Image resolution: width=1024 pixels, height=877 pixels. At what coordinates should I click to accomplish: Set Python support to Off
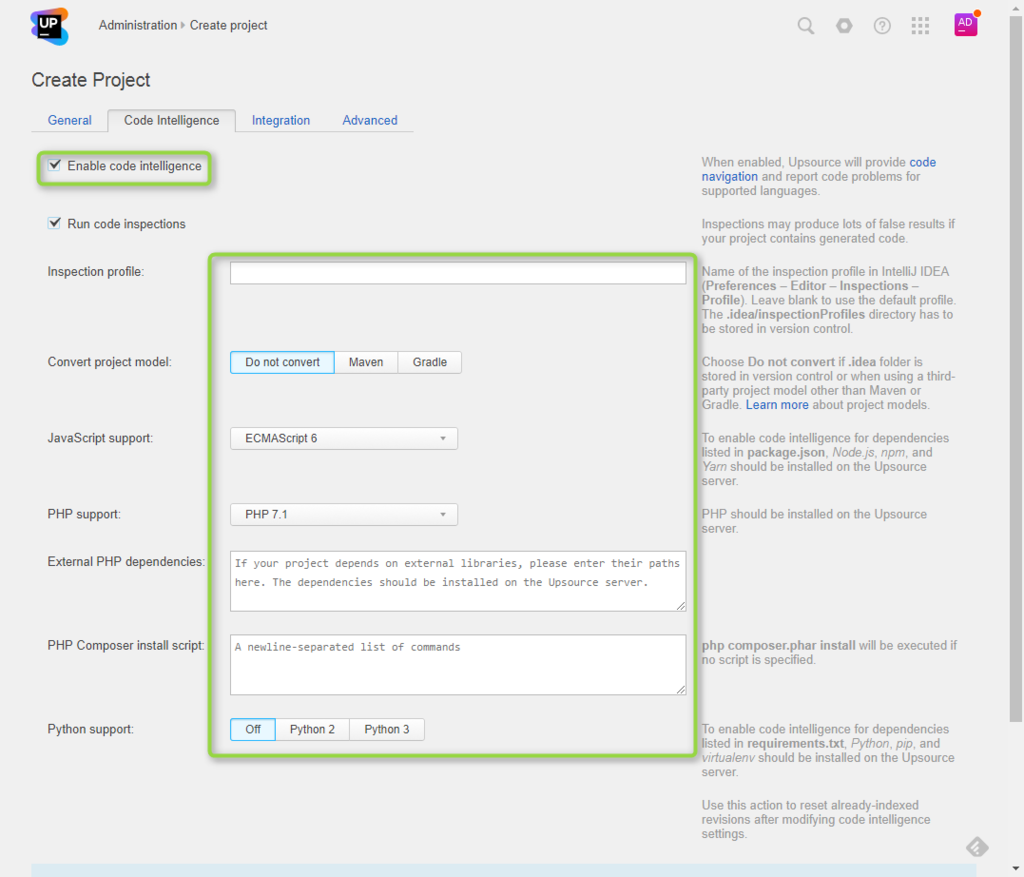click(x=253, y=729)
